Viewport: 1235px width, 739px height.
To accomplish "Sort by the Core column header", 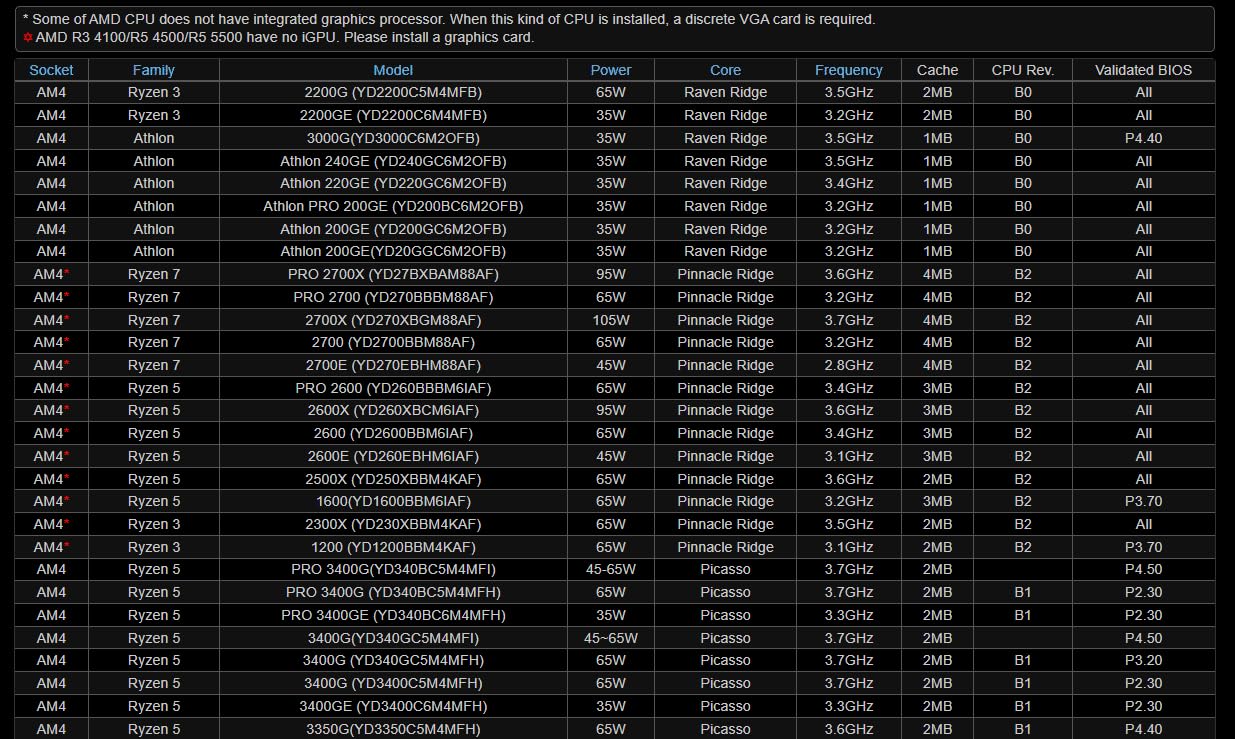I will click(x=725, y=70).
